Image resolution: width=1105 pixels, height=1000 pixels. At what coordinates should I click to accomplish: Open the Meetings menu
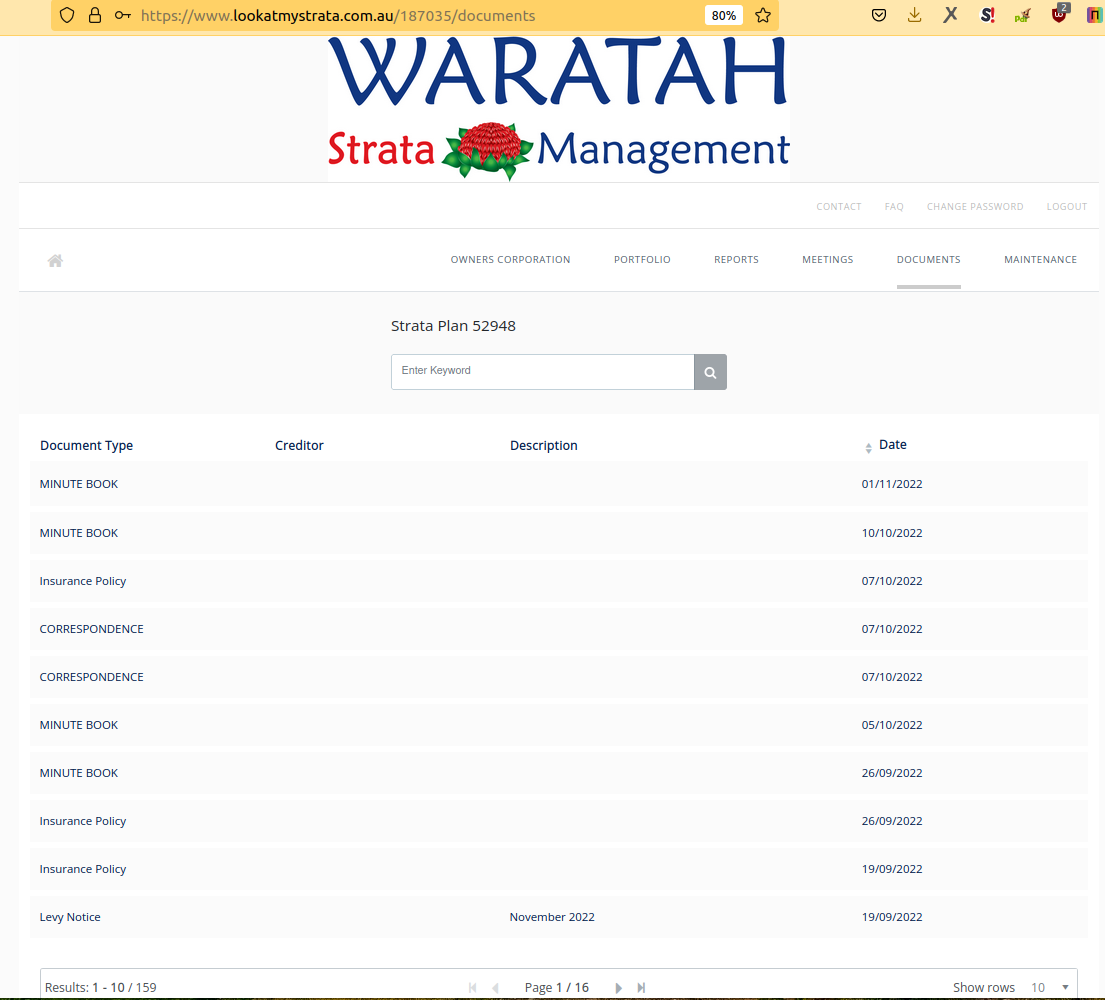(x=827, y=259)
